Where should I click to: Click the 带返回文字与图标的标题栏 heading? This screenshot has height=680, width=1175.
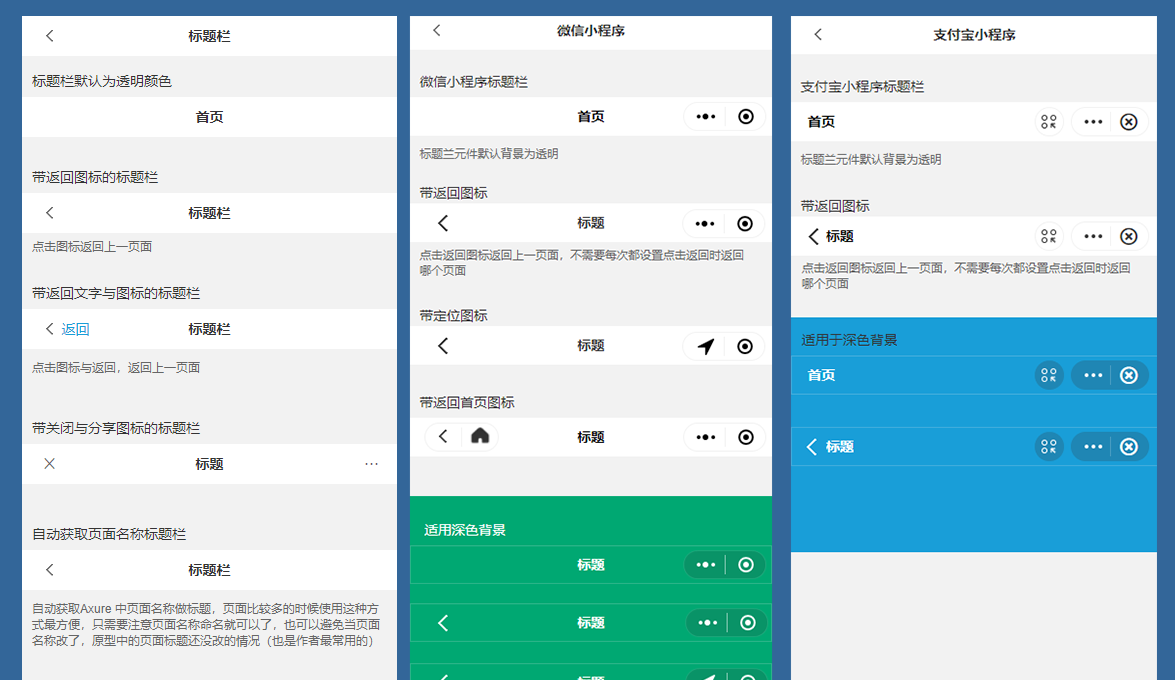(116, 293)
